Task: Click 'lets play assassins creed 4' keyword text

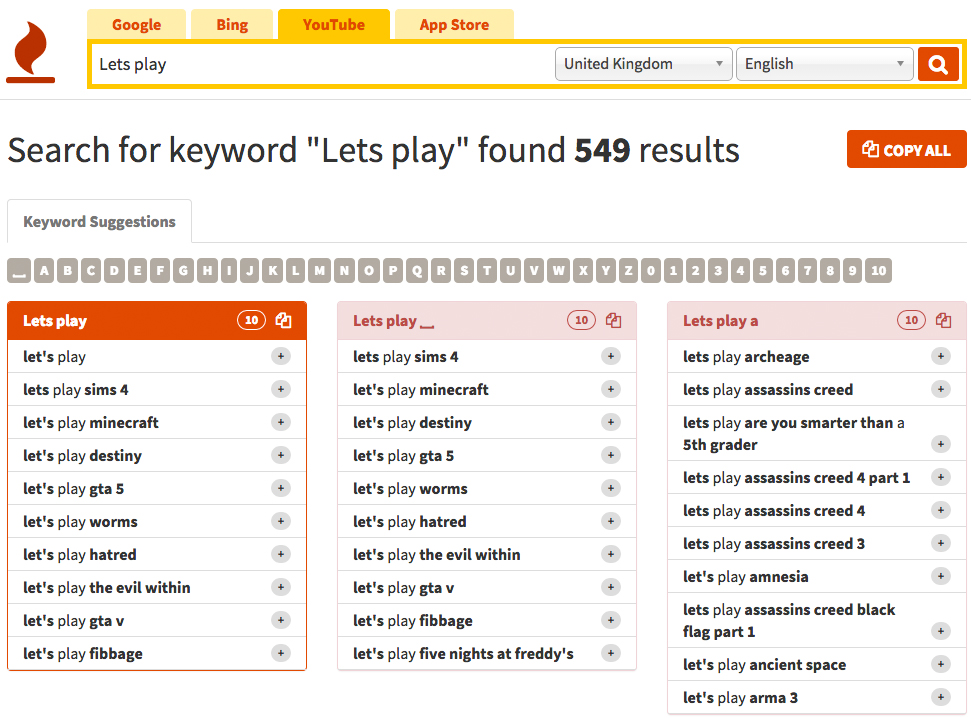Action: click(773, 510)
